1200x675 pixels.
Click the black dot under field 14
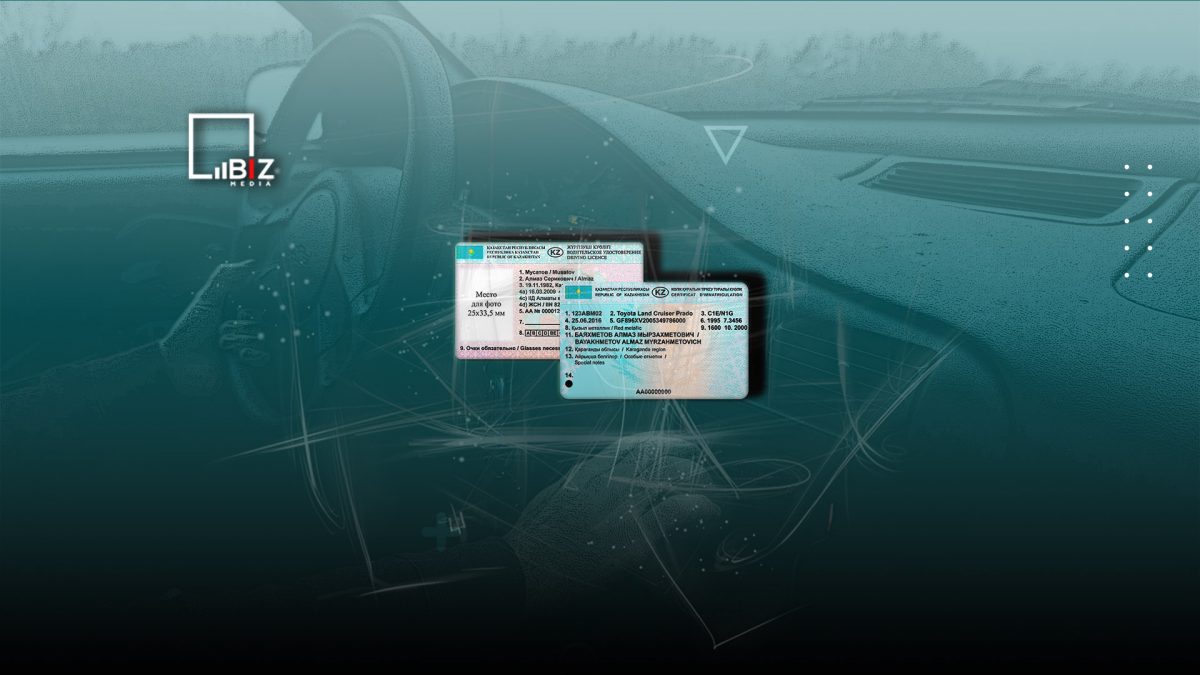[x=568, y=384]
